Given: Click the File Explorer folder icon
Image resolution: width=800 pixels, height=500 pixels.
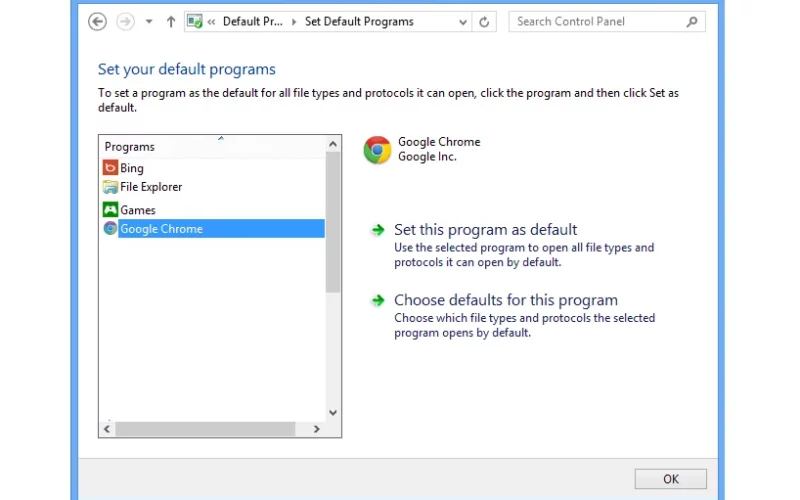Looking at the screenshot, I should [110, 187].
